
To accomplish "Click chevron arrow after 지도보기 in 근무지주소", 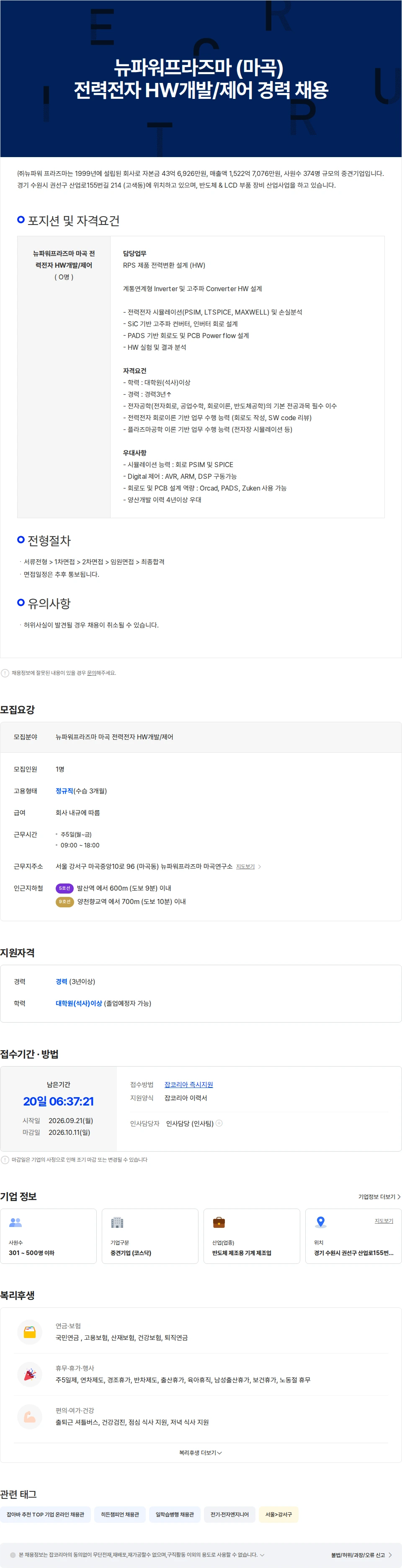I will tap(260, 866).
